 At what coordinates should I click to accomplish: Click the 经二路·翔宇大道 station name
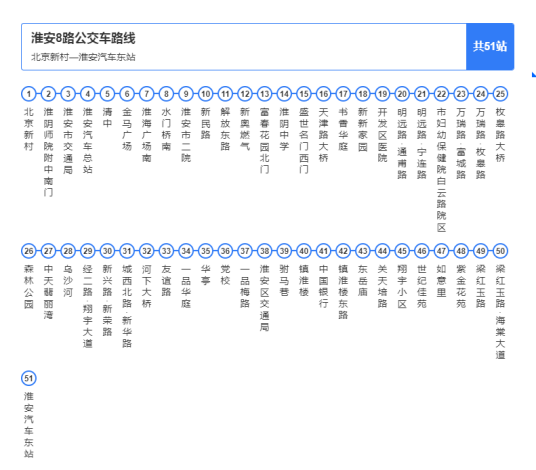coord(88,306)
